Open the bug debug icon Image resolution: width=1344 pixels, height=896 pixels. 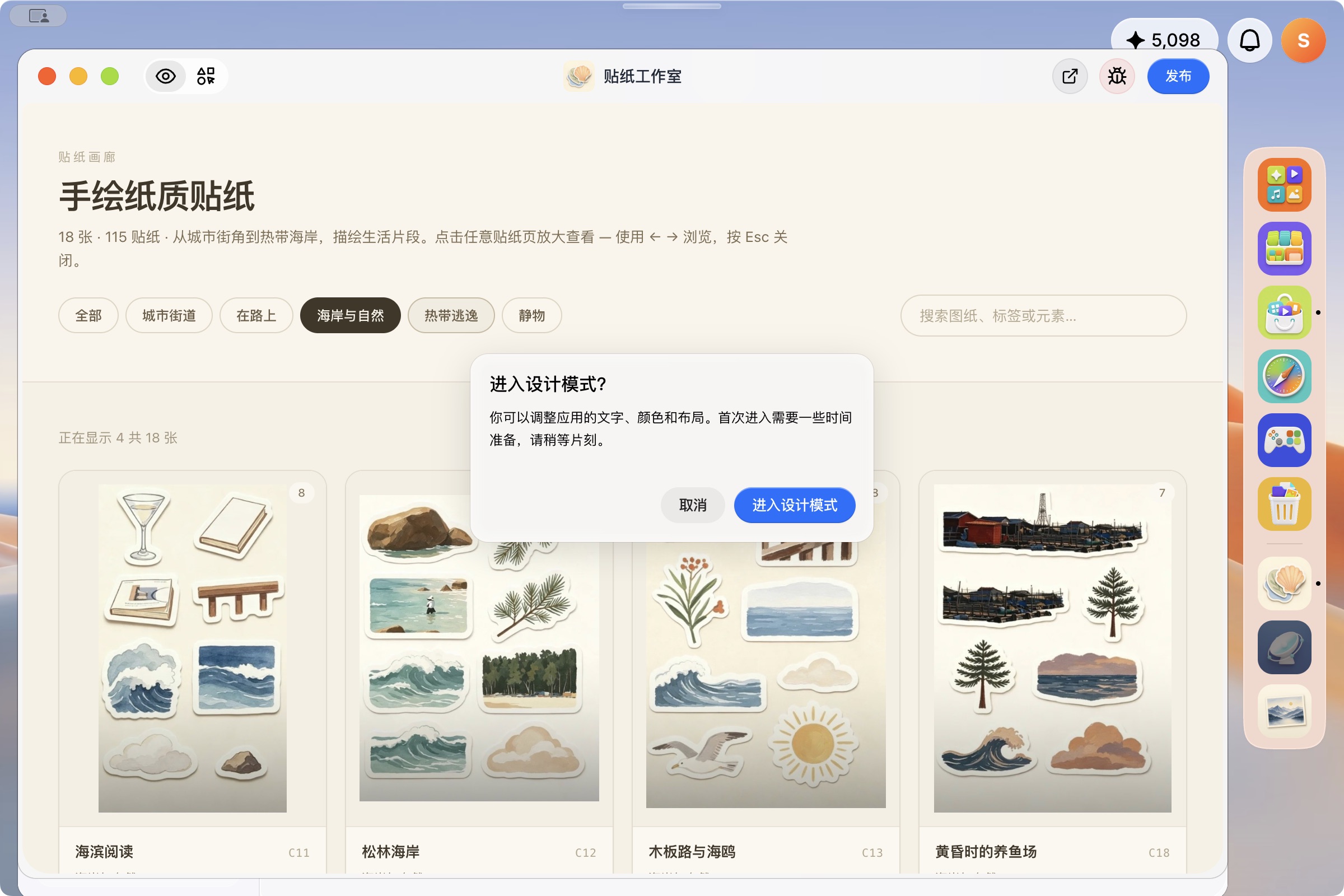(1117, 76)
